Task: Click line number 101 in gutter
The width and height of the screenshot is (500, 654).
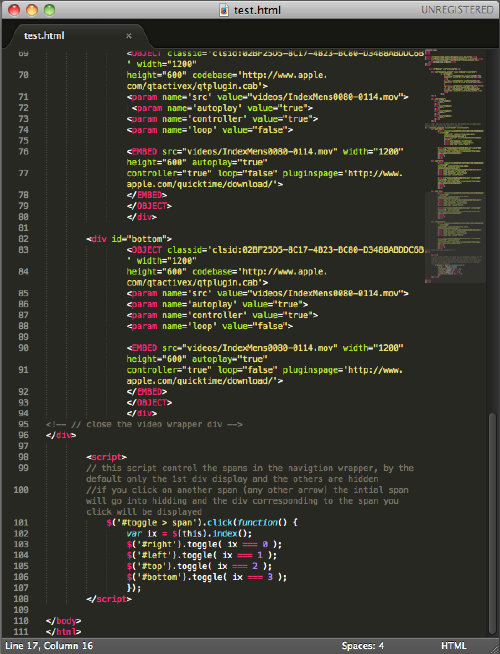Action: click(21, 523)
